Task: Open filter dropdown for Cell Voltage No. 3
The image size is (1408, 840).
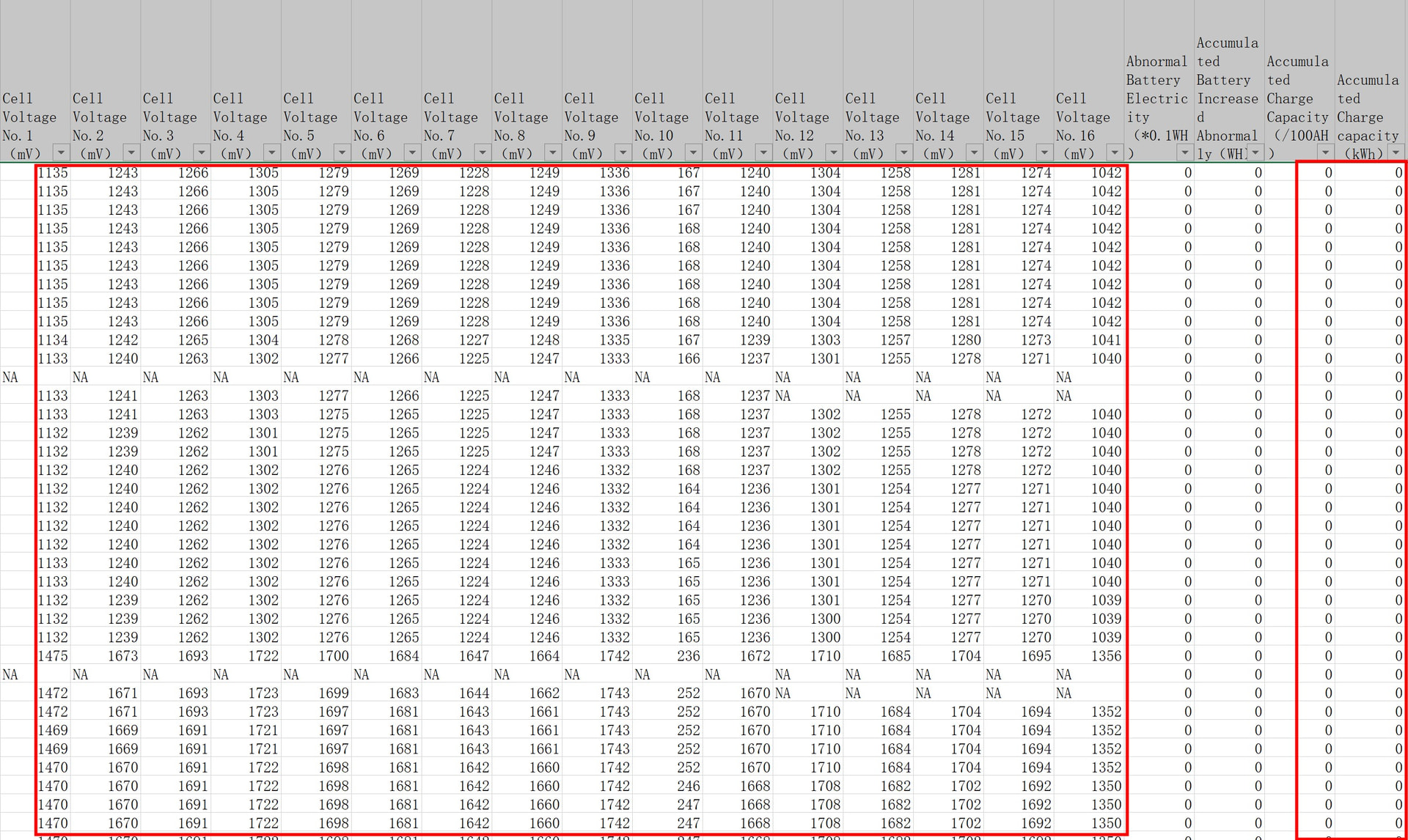Action: [x=201, y=152]
